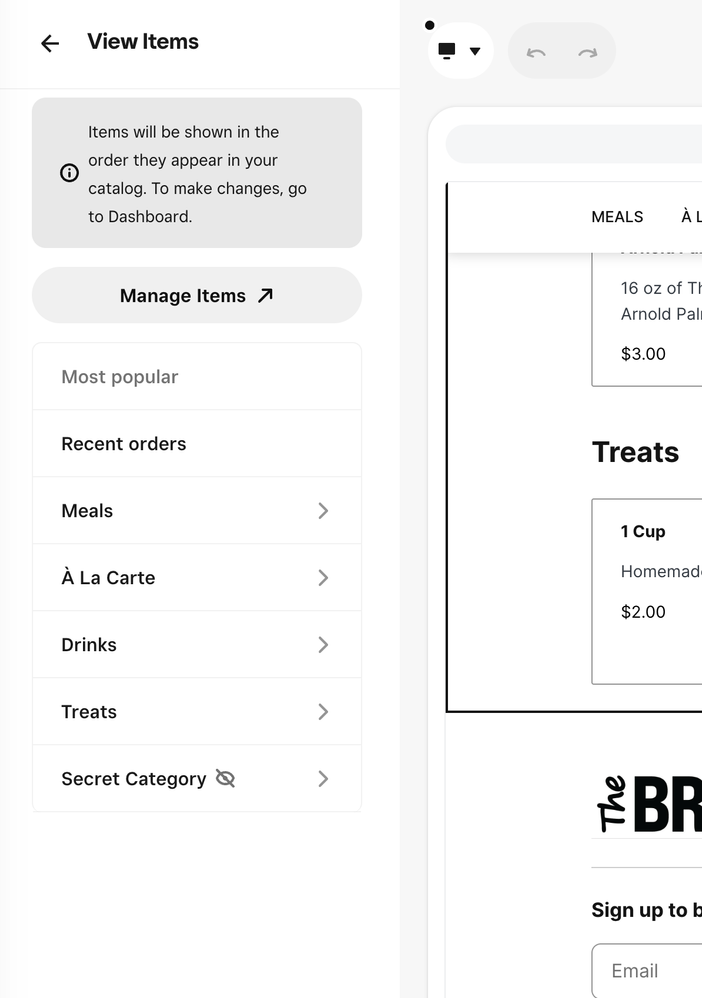The height and width of the screenshot is (998, 702).
Task: Click the info icon in the notice box
Action: click(x=69, y=173)
